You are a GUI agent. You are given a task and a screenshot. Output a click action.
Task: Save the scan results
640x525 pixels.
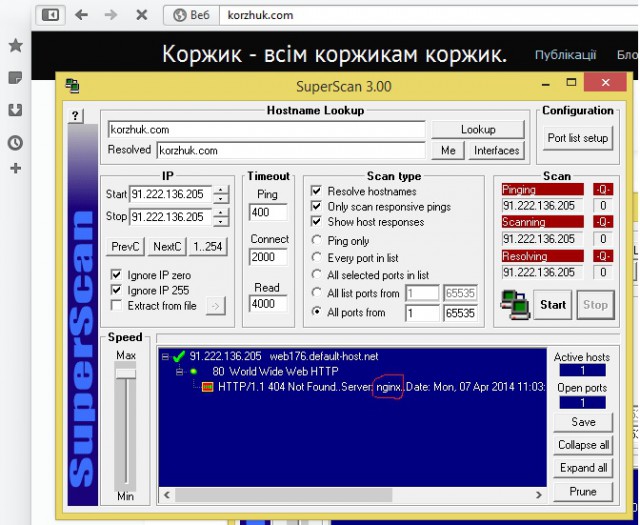[583, 422]
